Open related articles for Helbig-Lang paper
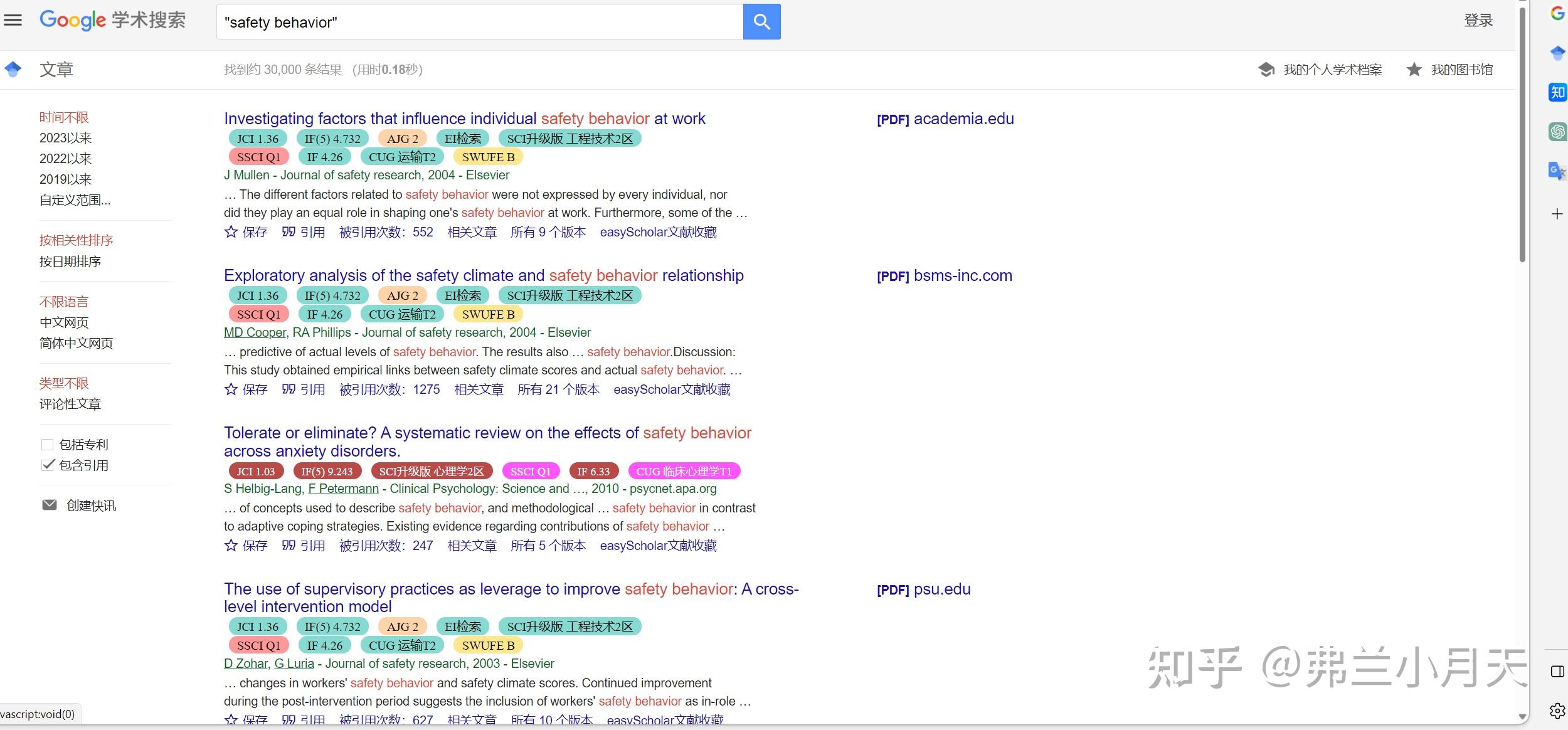The height and width of the screenshot is (730, 1568). (472, 546)
